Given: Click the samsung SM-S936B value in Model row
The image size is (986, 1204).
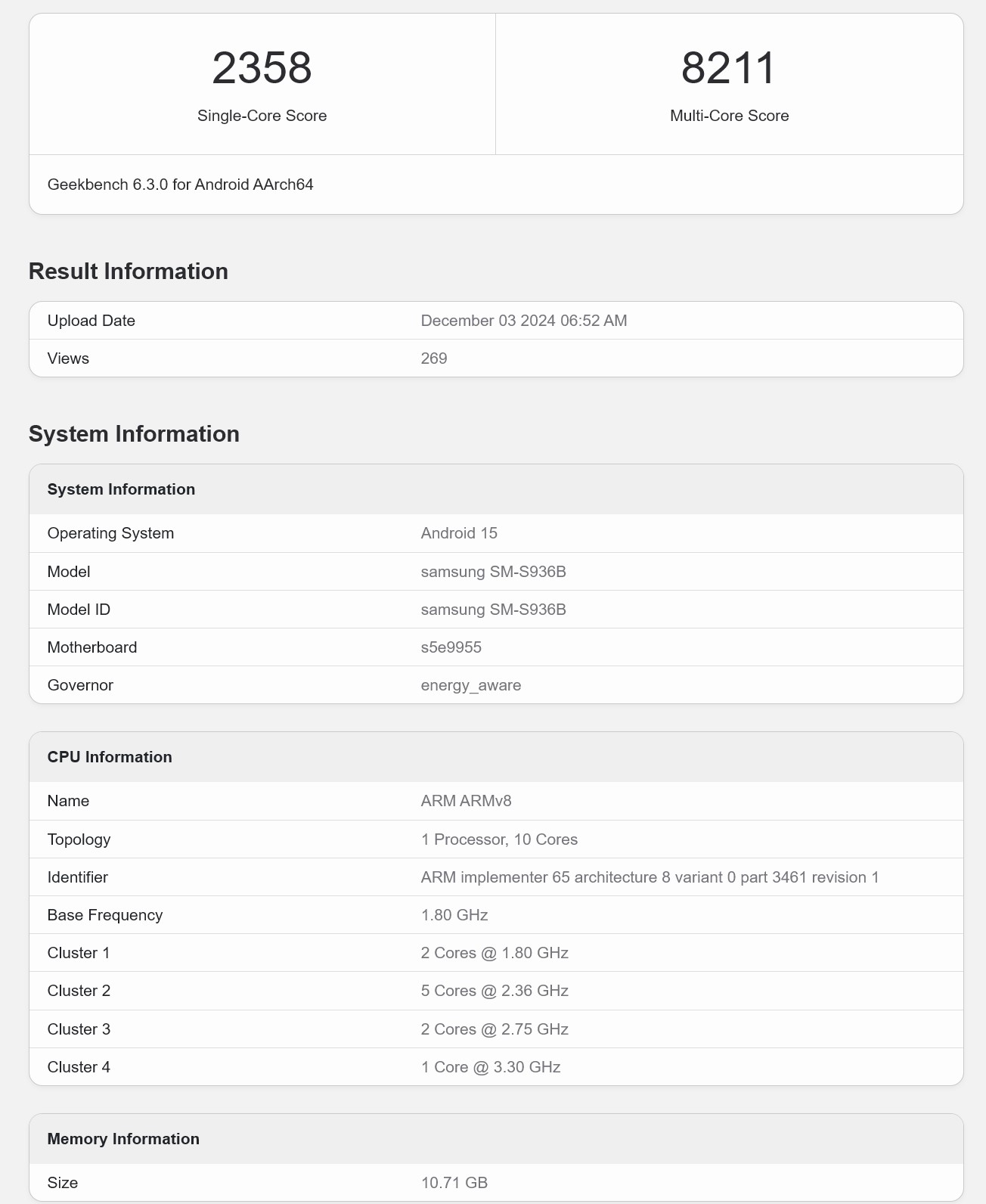Looking at the screenshot, I should tap(493, 572).
